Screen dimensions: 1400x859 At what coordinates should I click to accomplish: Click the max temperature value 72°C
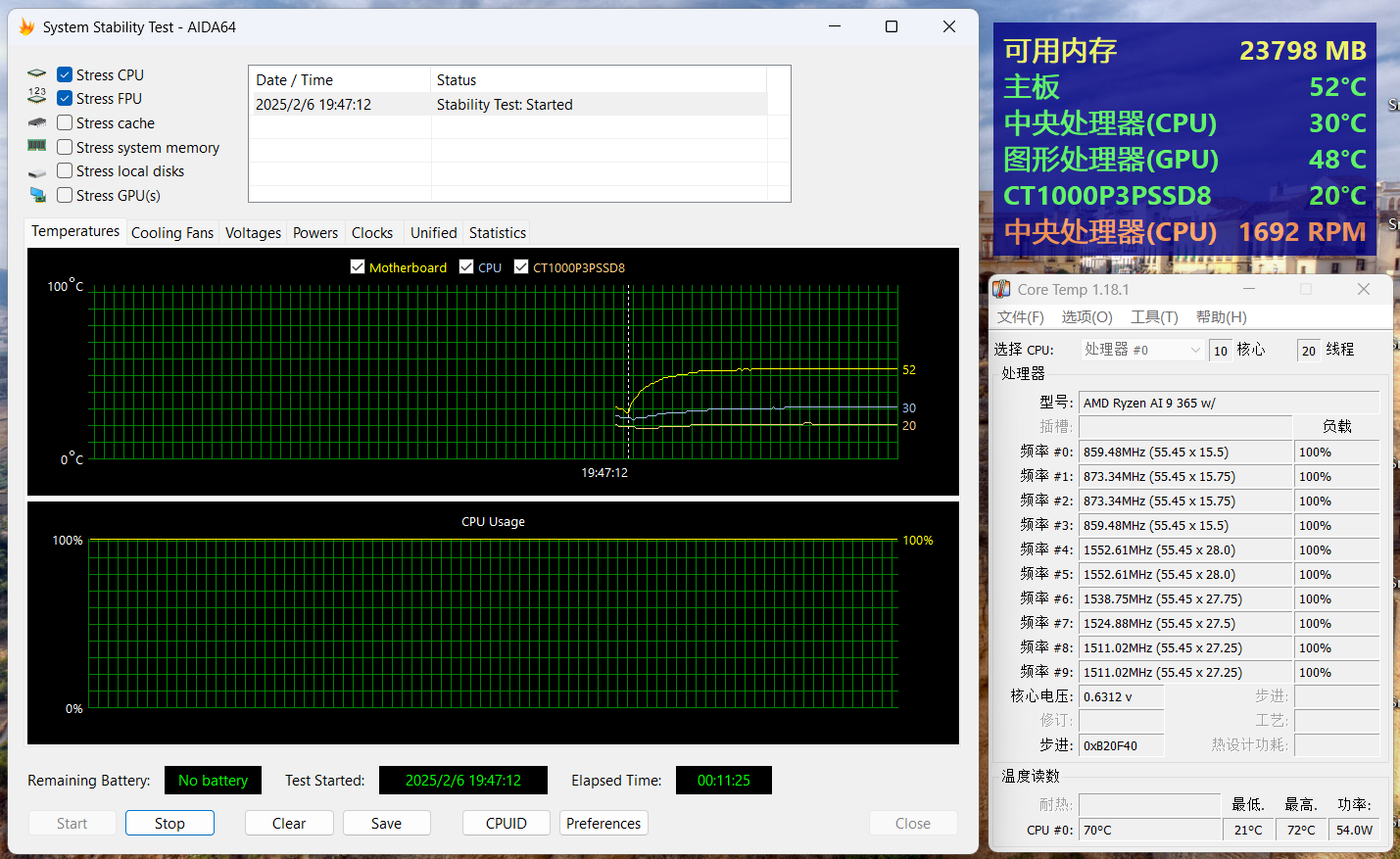click(1301, 830)
